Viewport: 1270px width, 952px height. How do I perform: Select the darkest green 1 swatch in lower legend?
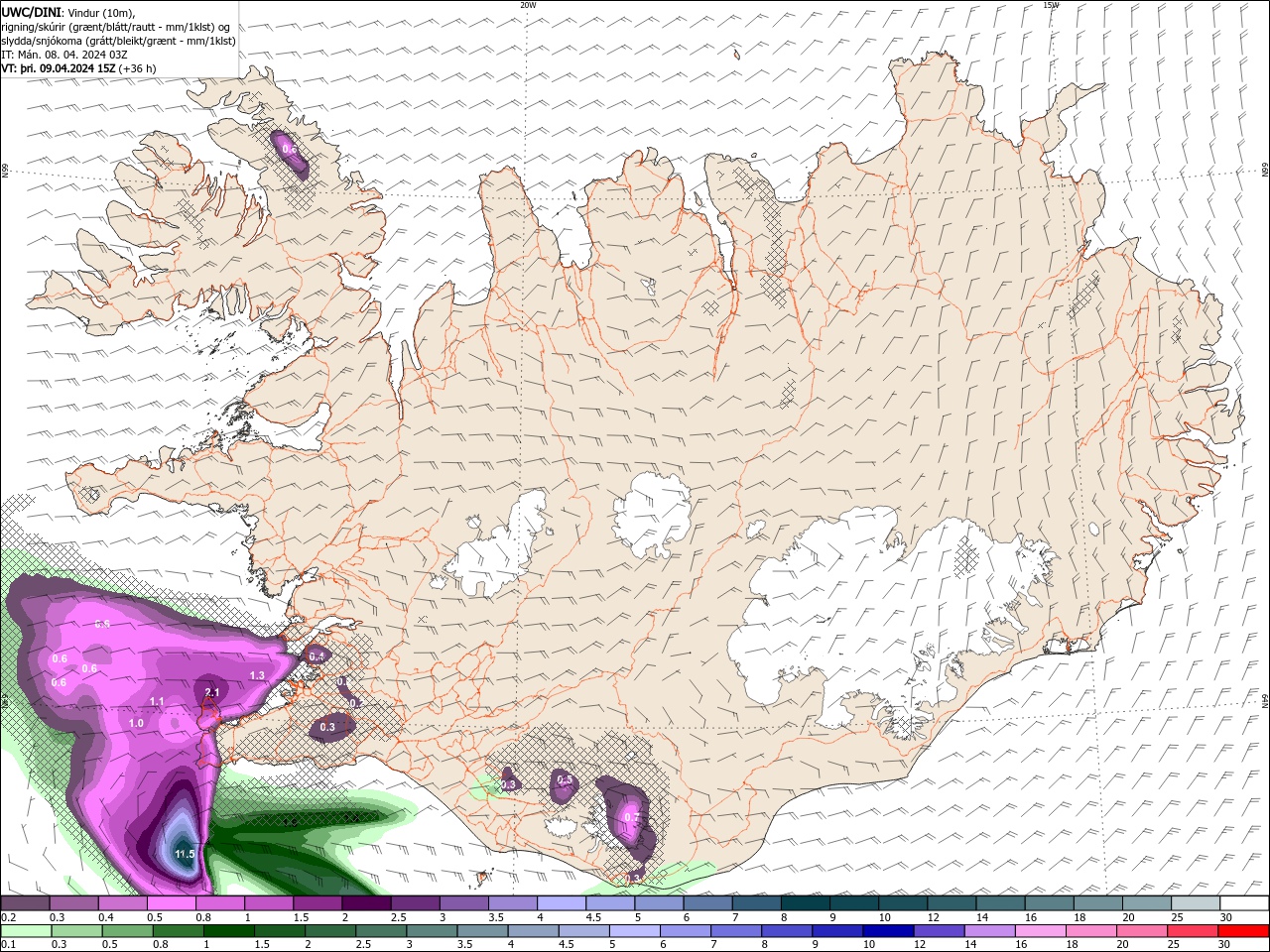click(x=228, y=931)
